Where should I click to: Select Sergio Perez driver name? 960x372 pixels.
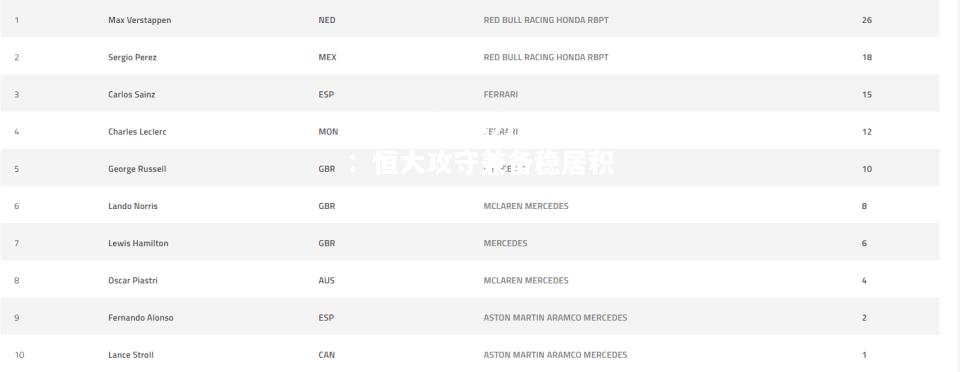[132, 58]
